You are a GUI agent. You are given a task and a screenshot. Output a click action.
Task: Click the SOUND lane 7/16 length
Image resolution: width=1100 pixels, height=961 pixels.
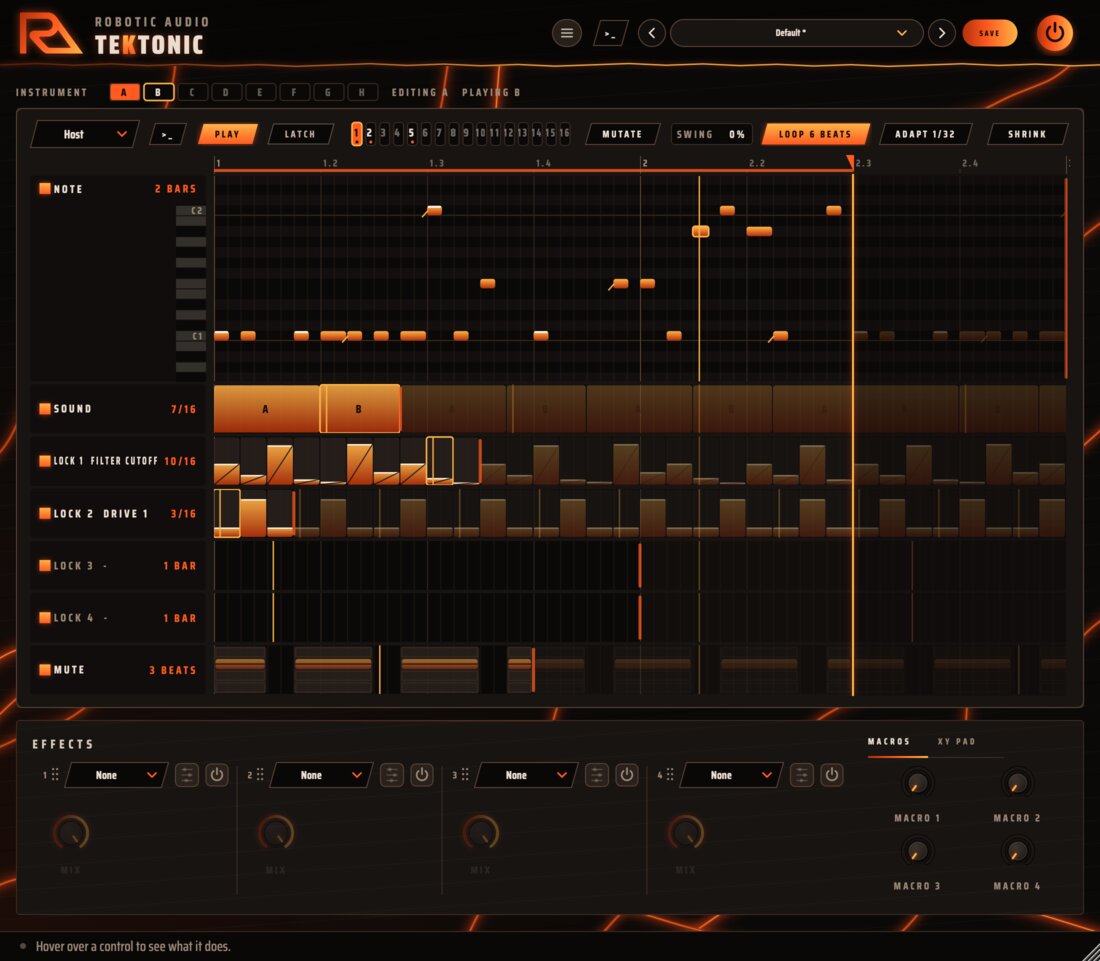click(183, 409)
